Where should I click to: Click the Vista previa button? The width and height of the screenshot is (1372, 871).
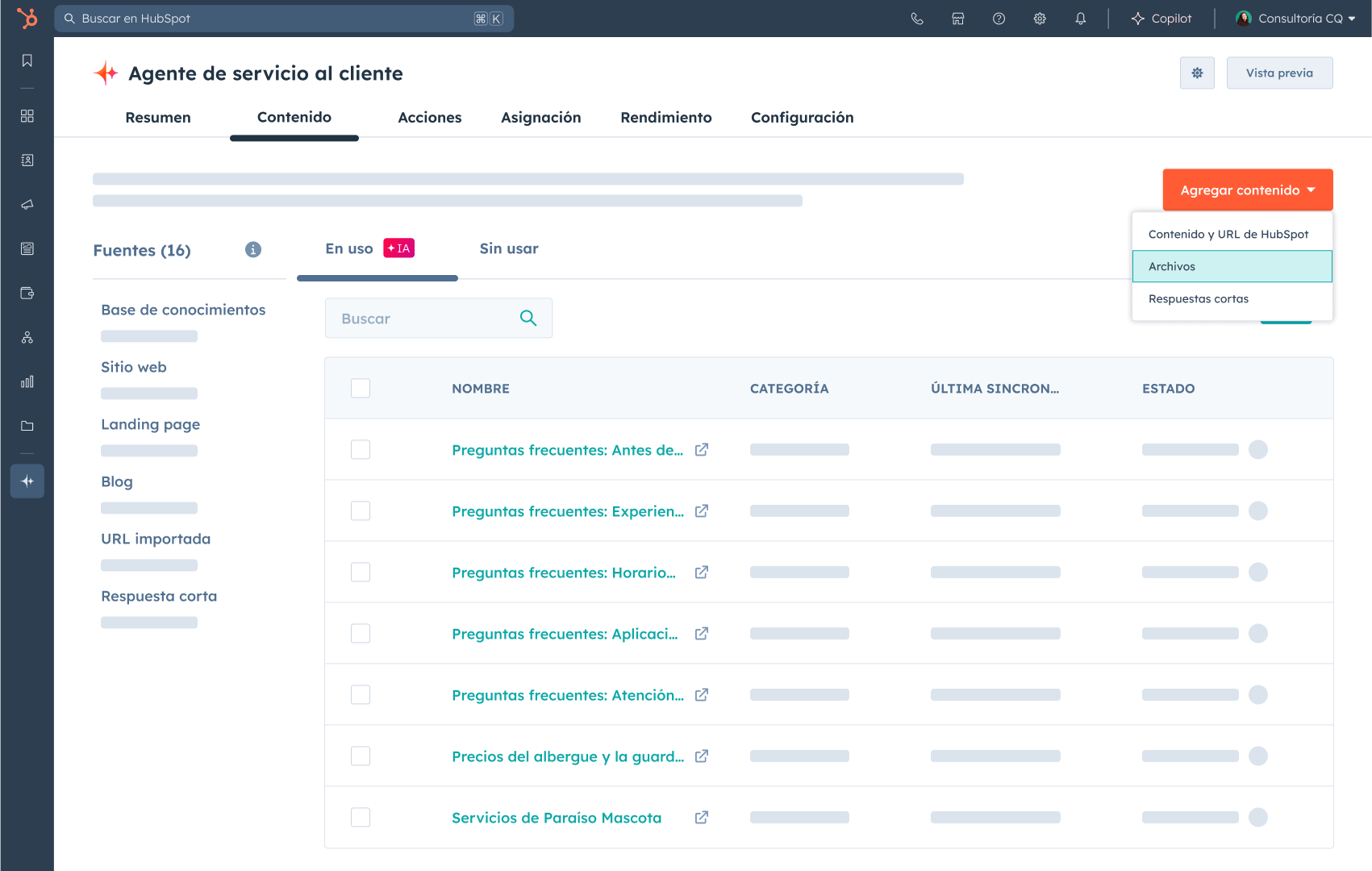point(1279,73)
